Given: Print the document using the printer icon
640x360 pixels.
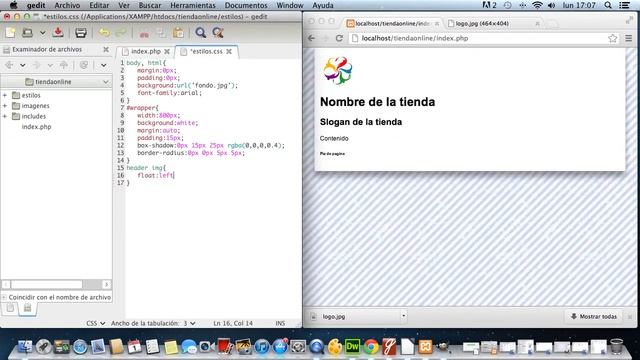Looking at the screenshot, I should coord(81,33).
